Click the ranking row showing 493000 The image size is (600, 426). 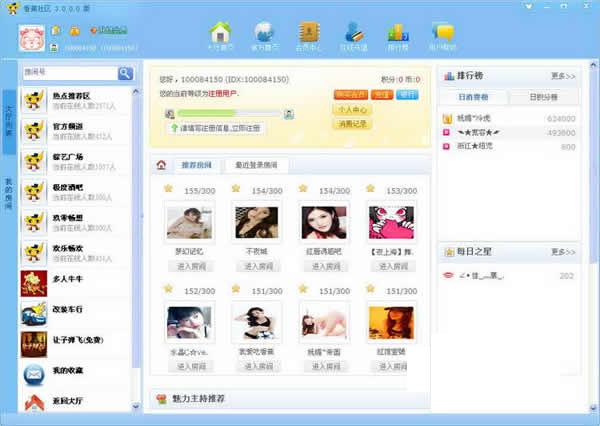pos(509,133)
